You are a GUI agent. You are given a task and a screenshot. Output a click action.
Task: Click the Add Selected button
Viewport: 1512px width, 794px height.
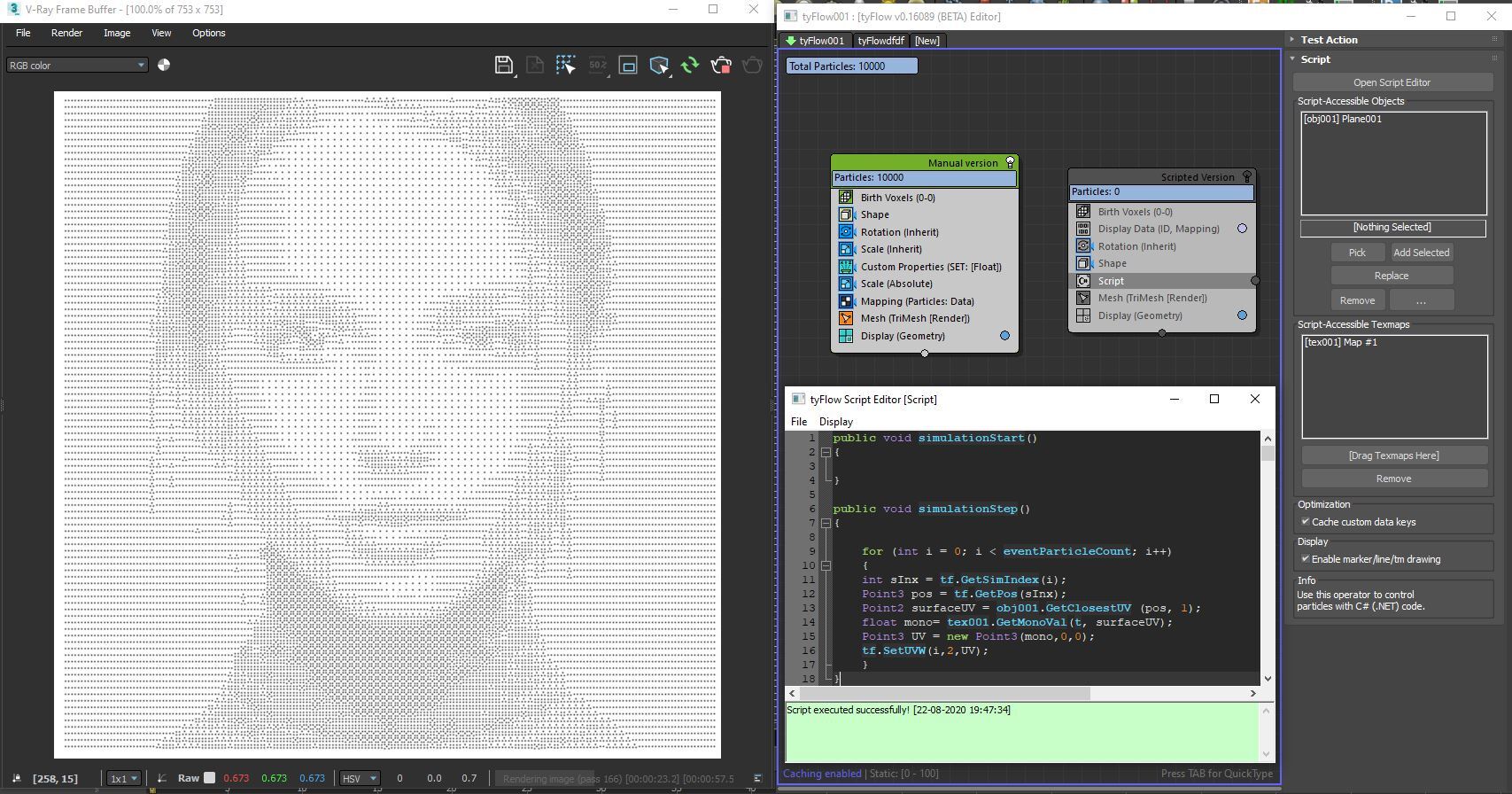click(x=1421, y=253)
